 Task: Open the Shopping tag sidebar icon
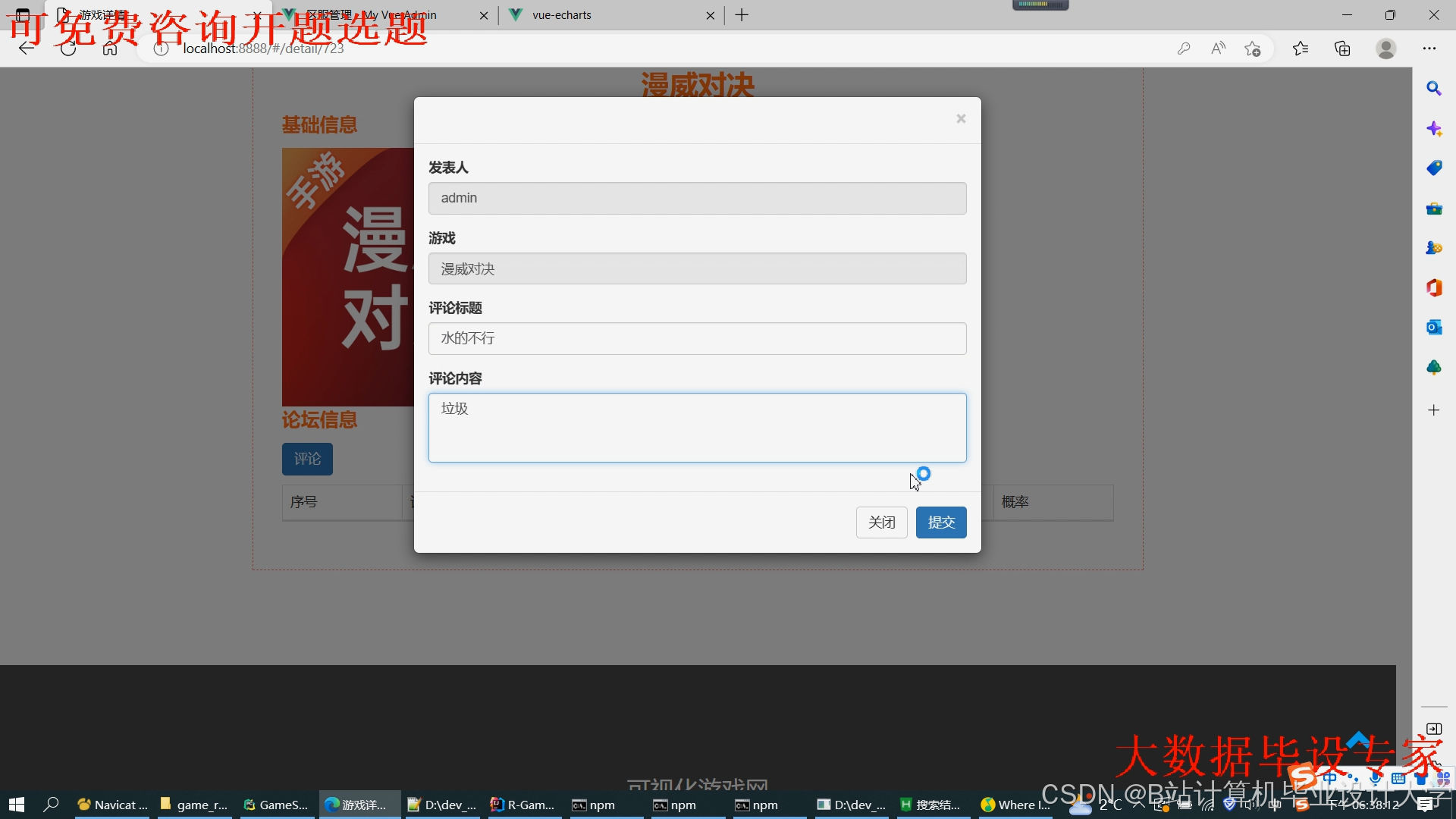[1433, 168]
